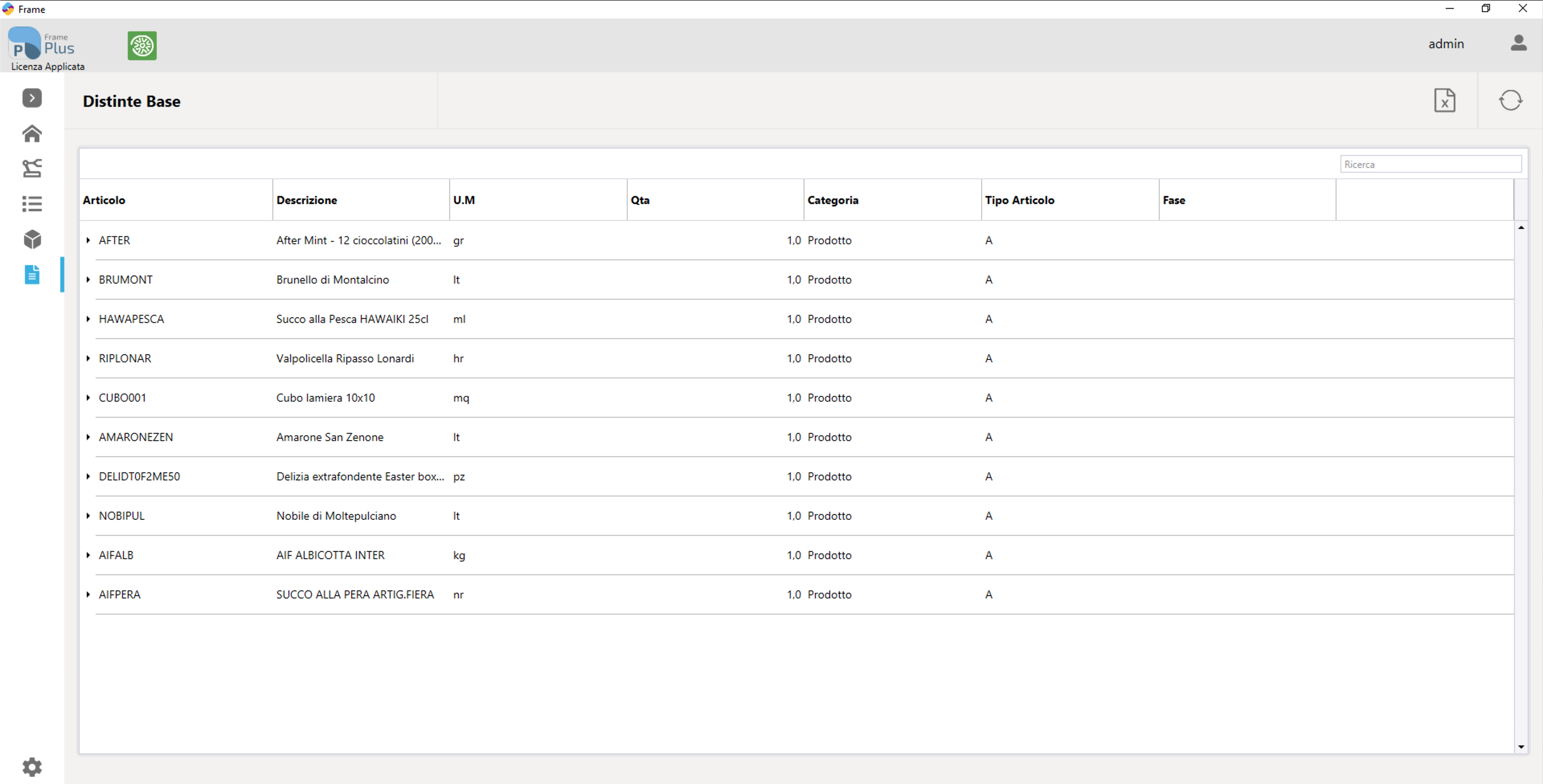Expand the NOBIPUL row
Viewport: 1543px width, 784px height.
(88, 516)
